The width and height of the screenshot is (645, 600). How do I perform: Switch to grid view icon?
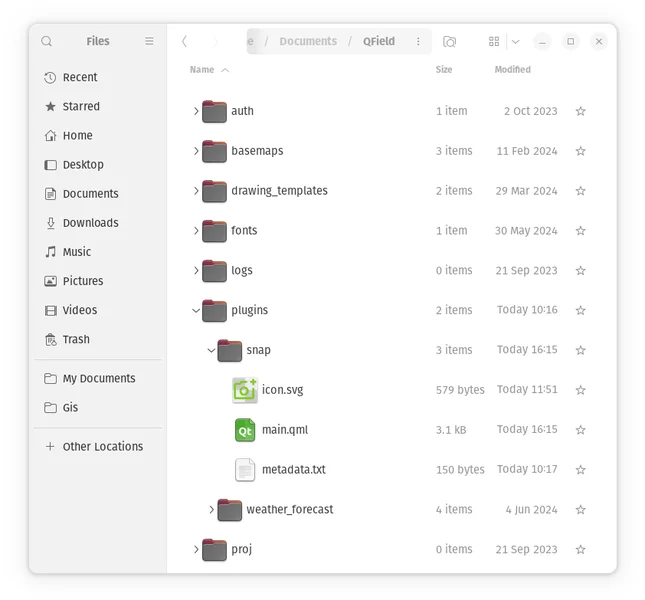(494, 41)
